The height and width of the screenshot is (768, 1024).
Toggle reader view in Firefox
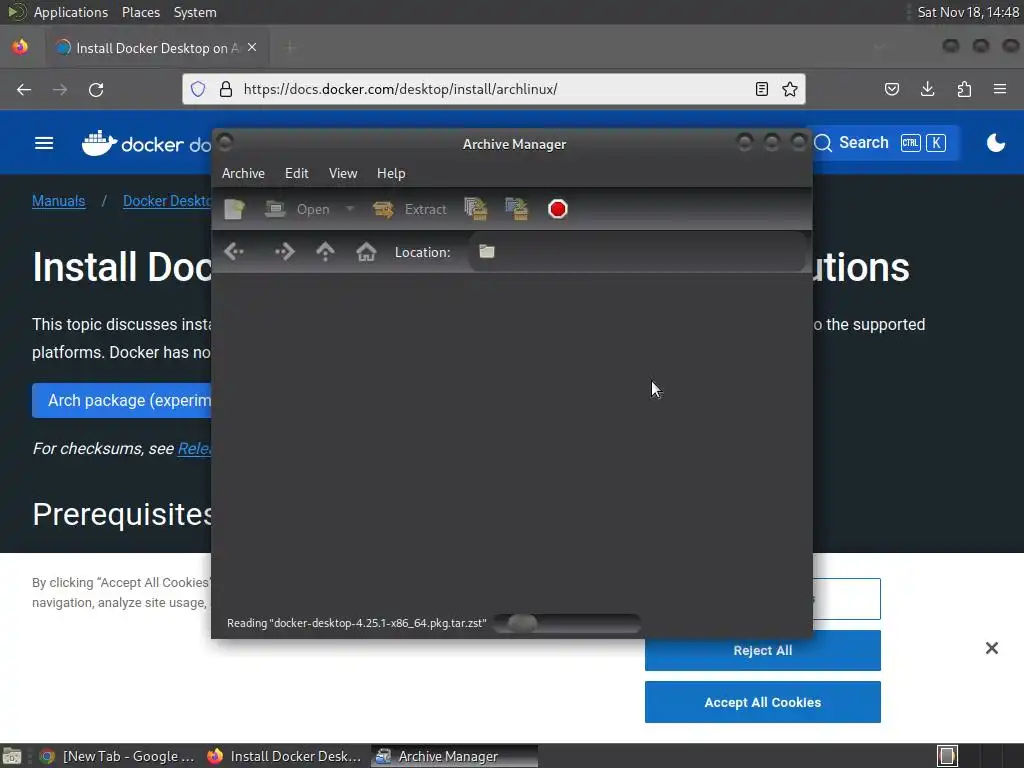coord(761,89)
